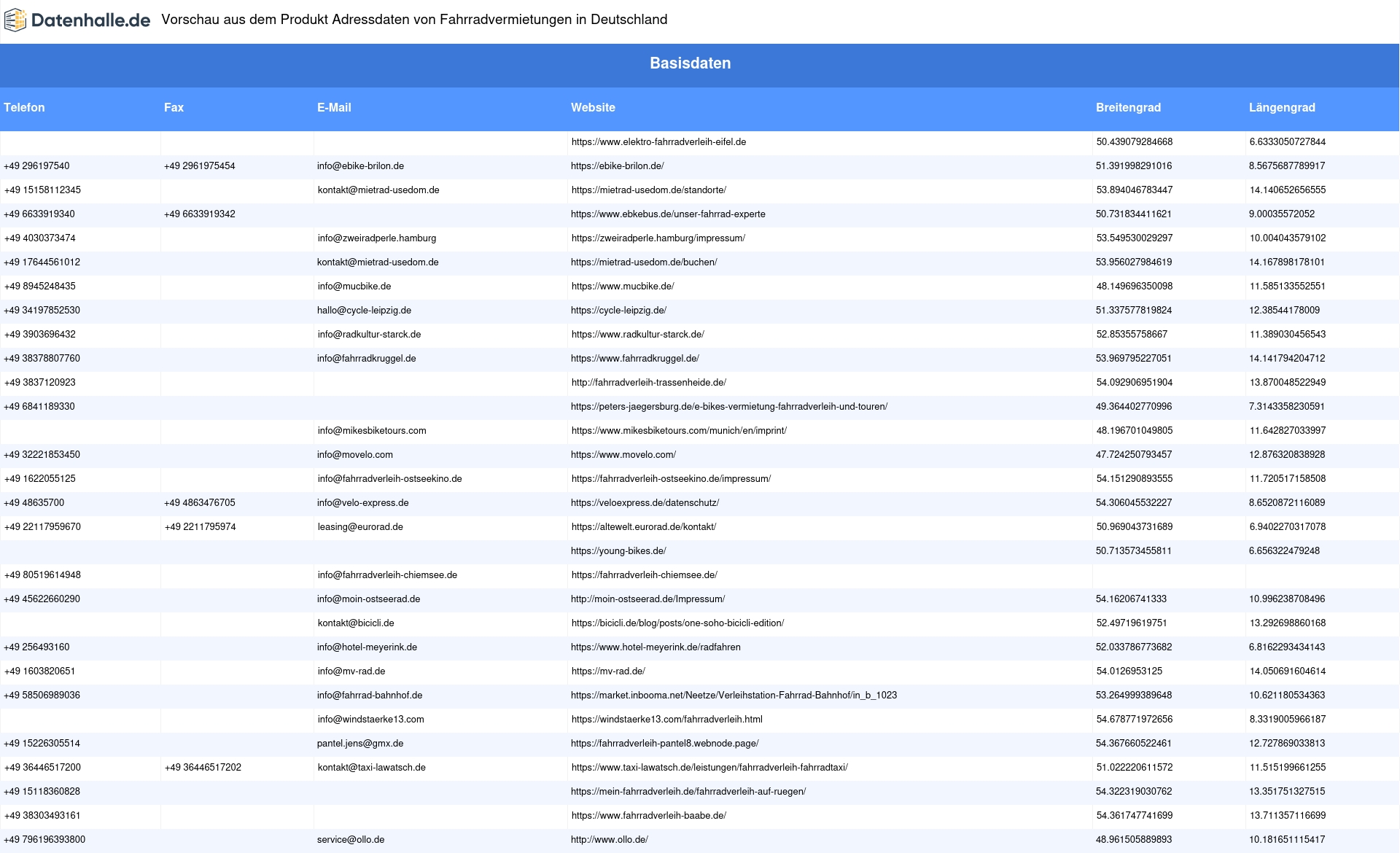This screenshot has height=853, width=1400.
Task: Click website moin-ostseerad.de/Impressum/
Action: pos(647,599)
